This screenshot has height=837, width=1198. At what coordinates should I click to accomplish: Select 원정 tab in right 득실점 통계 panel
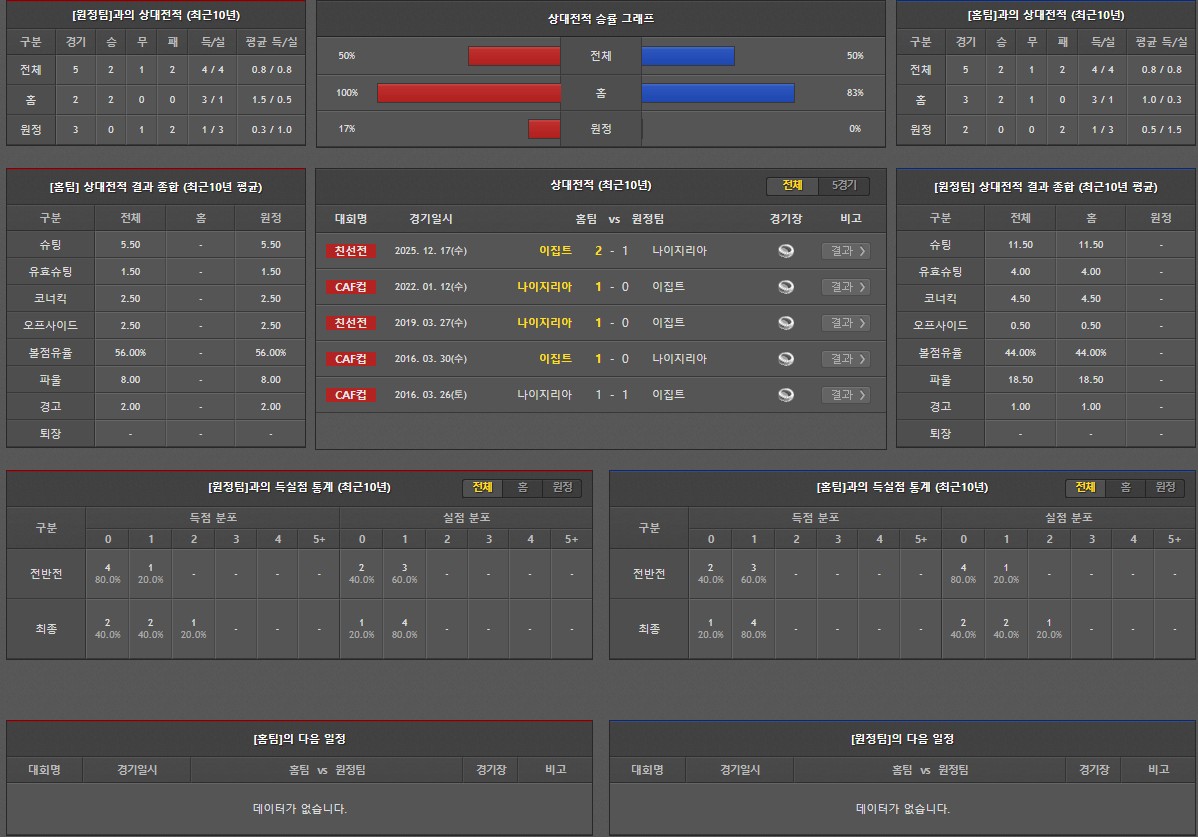click(x=1164, y=487)
